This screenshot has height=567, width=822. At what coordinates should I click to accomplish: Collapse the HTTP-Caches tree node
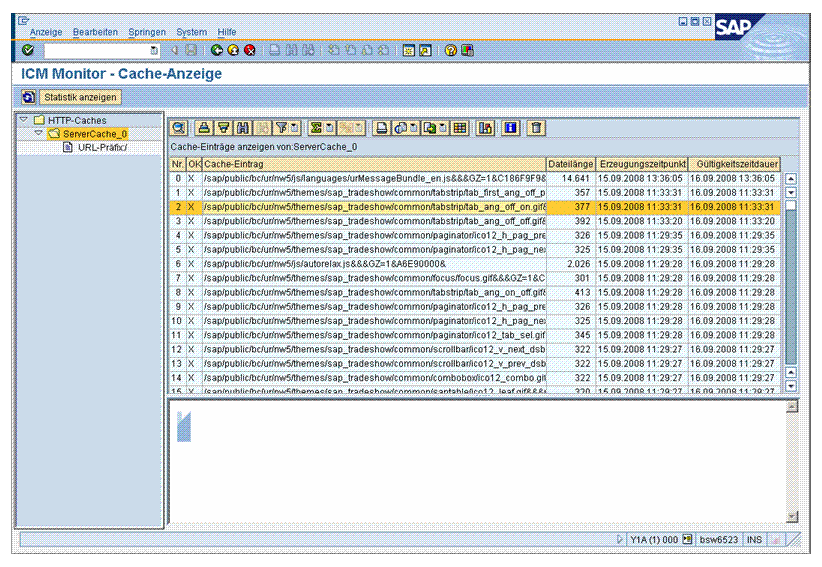(24, 120)
